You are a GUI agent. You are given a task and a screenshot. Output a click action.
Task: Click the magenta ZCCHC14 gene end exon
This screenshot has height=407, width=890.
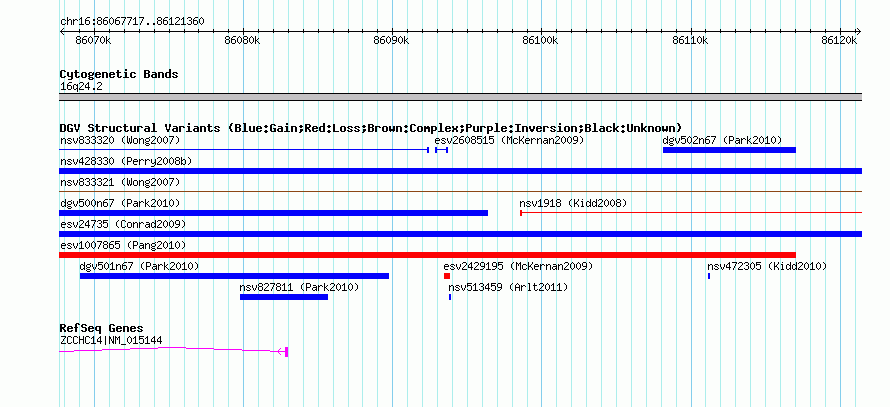tap(287, 351)
